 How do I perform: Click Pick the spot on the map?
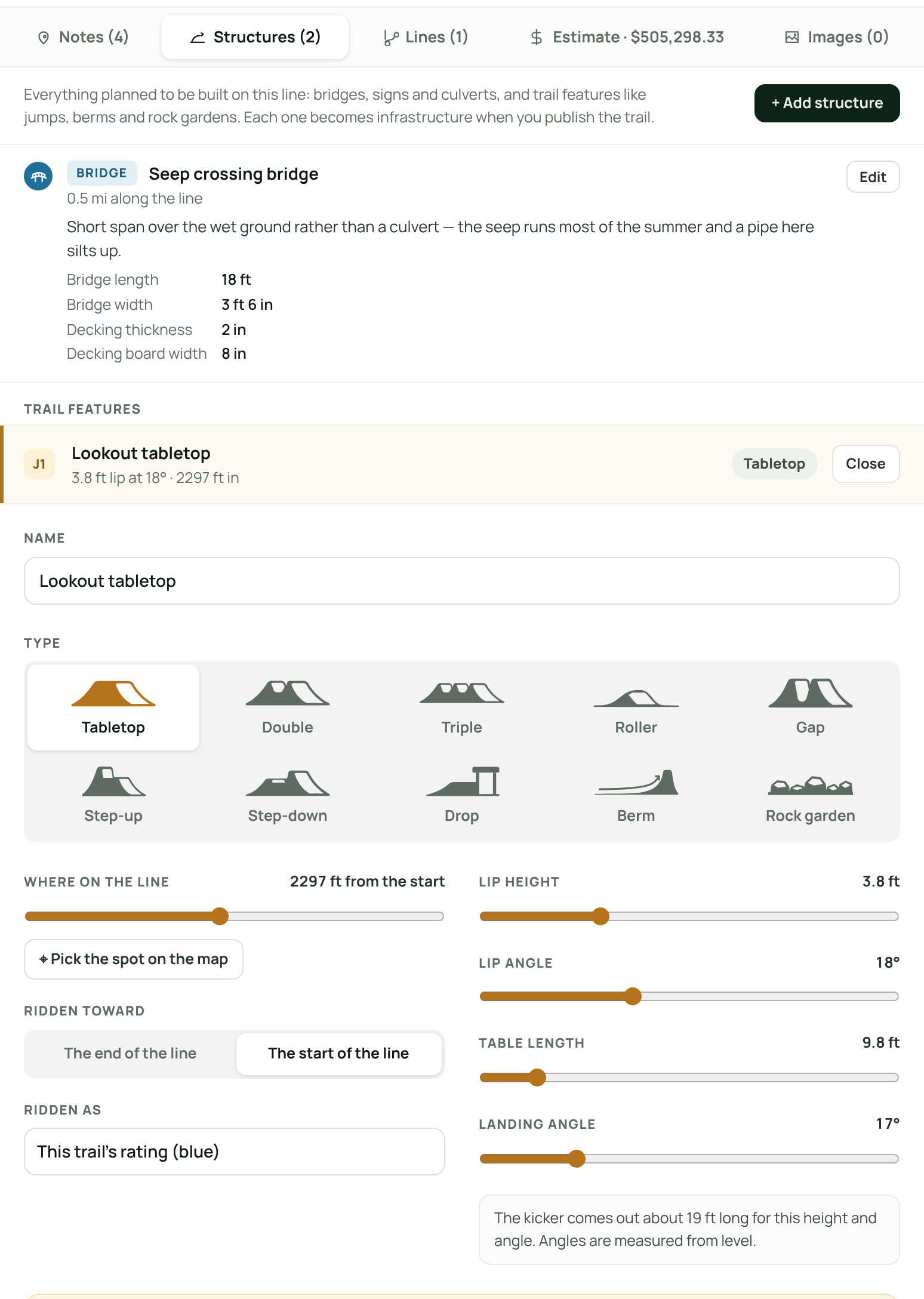coord(134,959)
